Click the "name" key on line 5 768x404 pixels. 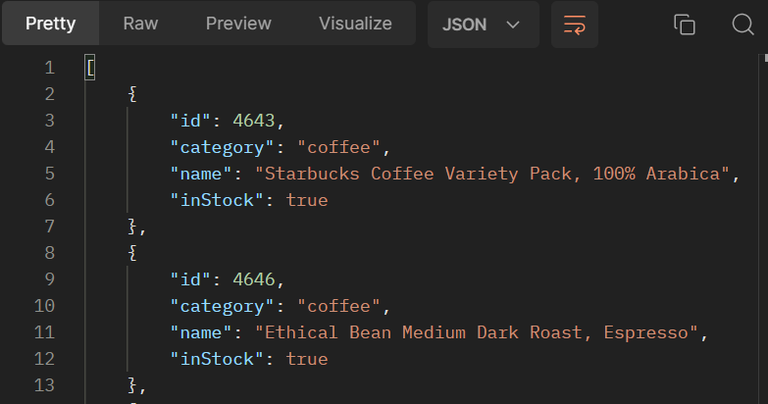[x=201, y=174]
